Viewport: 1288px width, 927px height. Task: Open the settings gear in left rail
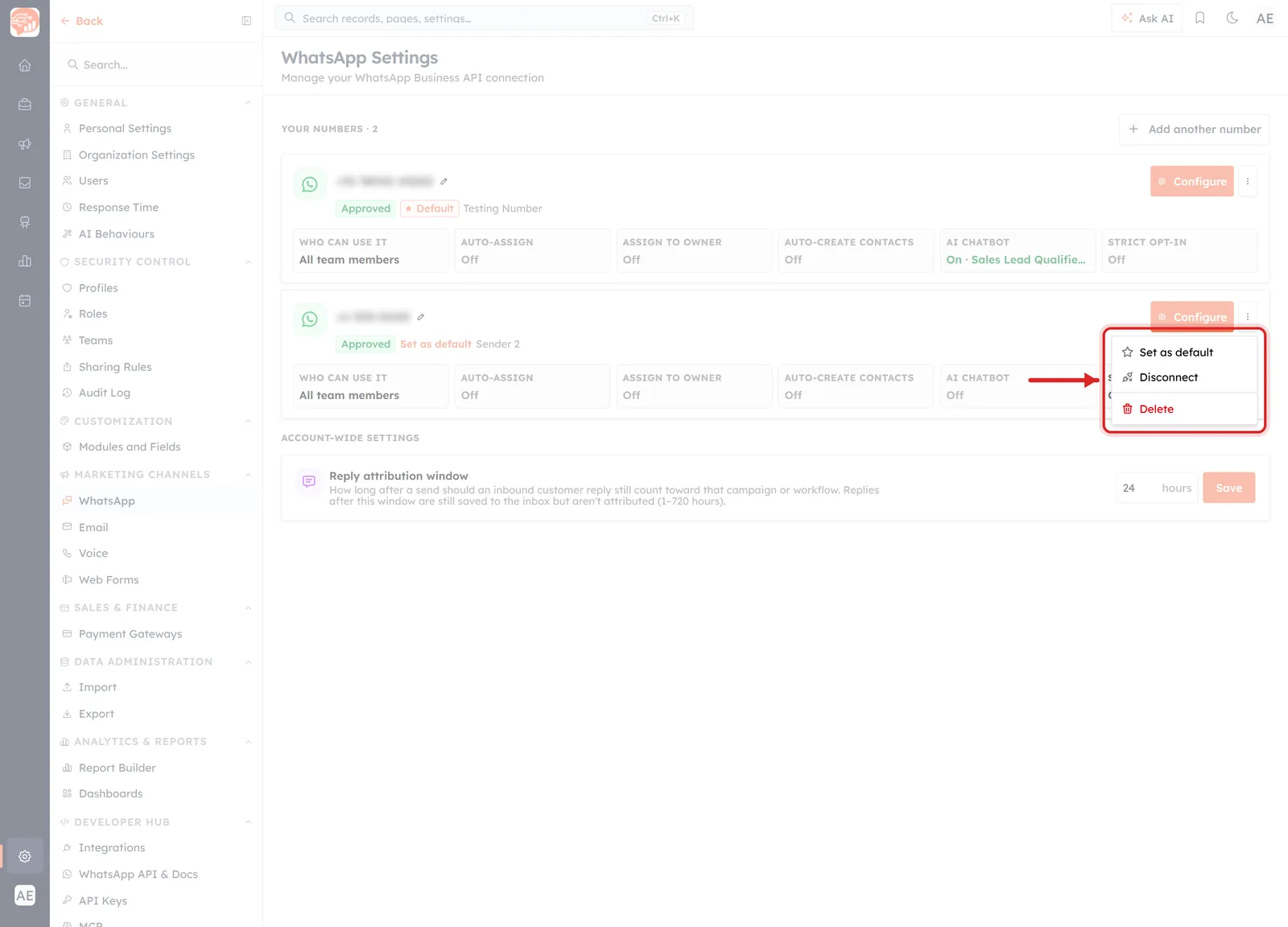pos(25,856)
